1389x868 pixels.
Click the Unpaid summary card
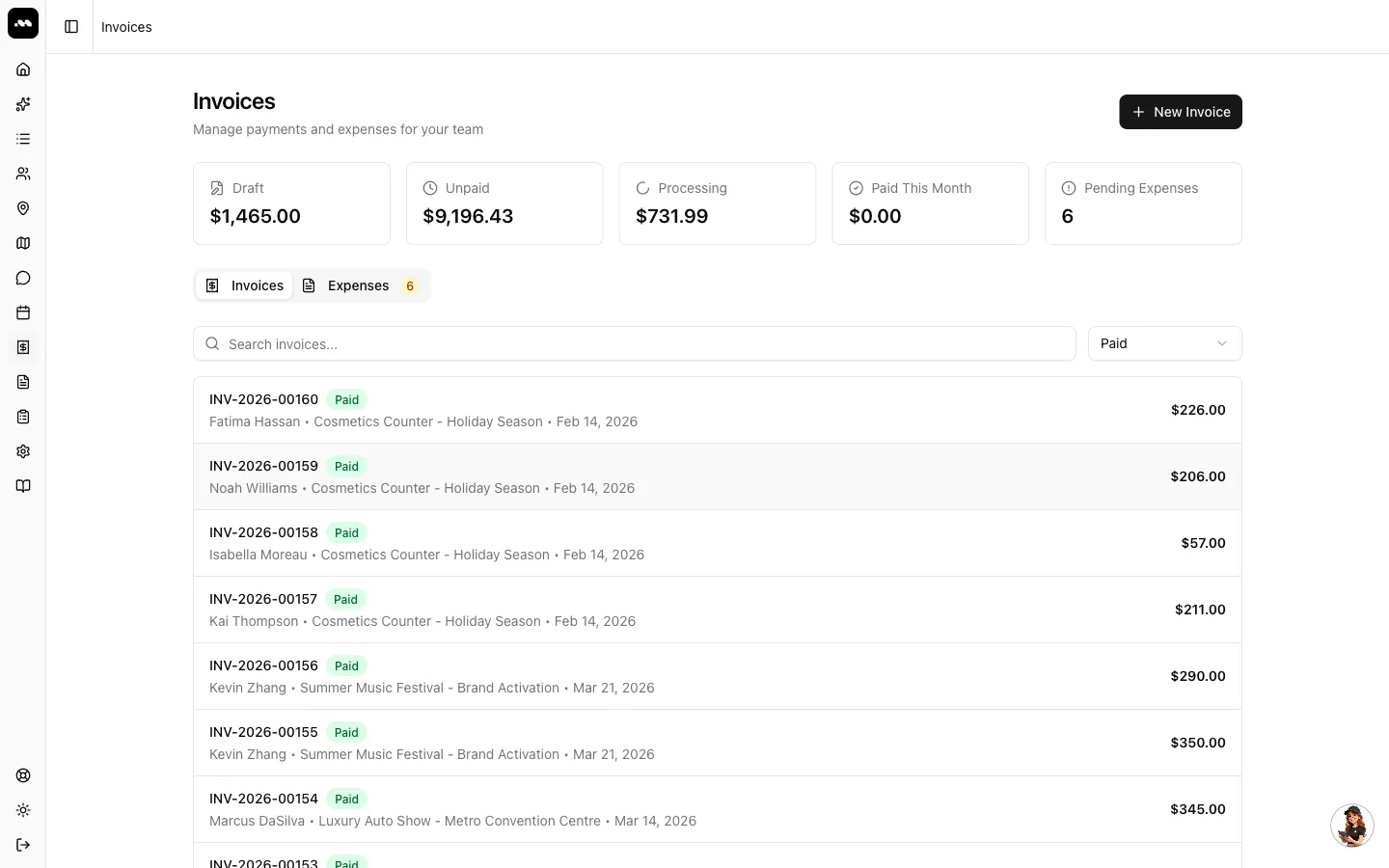click(504, 203)
